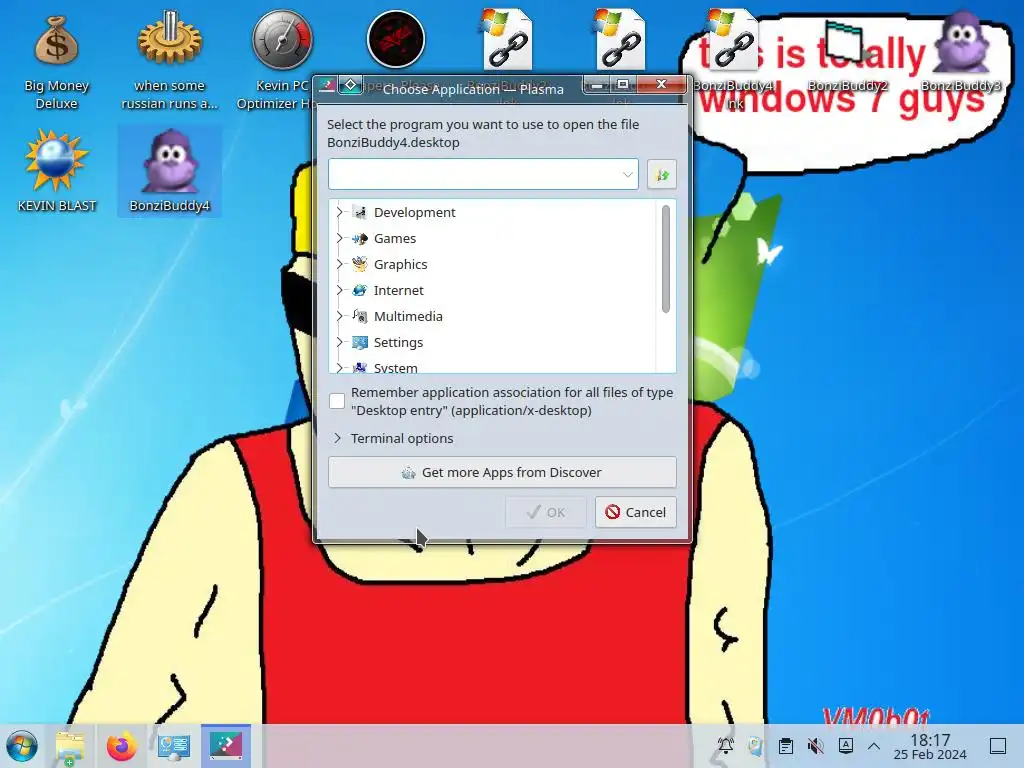1024x768 pixels.
Task: Click the Games category icon
Action: click(x=359, y=238)
